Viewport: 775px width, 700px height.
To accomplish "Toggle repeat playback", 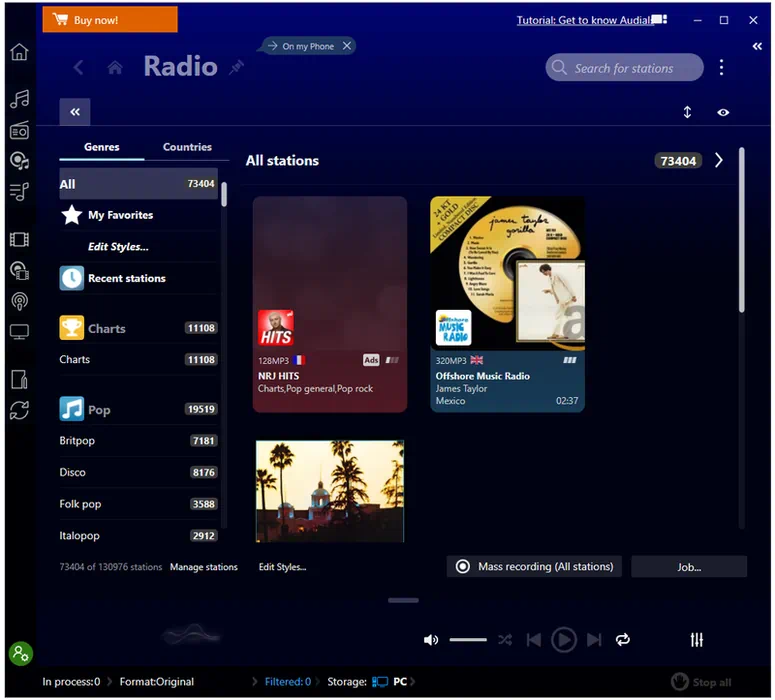I will 623,640.
